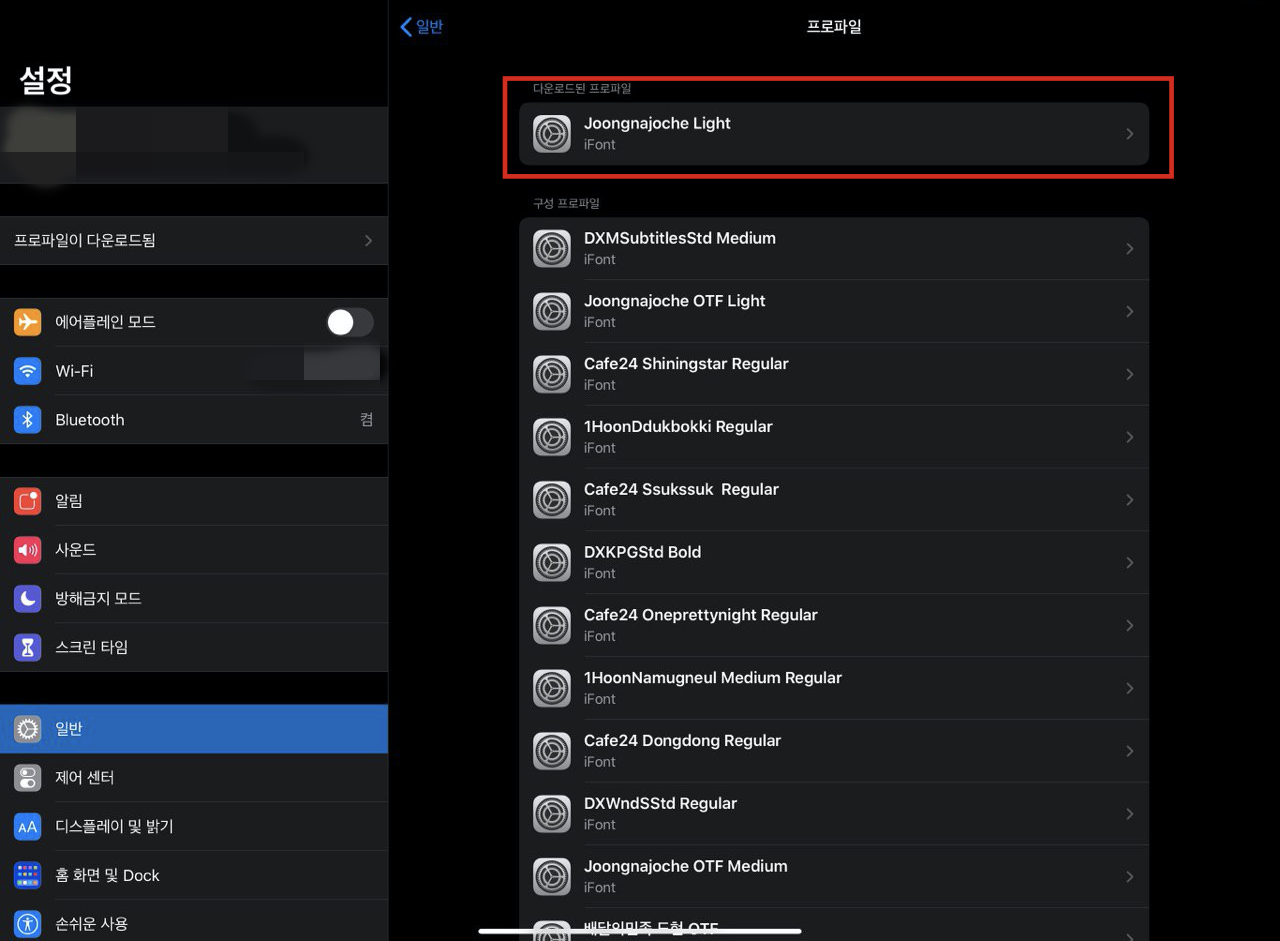Image resolution: width=1280 pixels, height=941 pixels.
Task: Open 홈 화면 및 Dock settings
Action: (194, 875)
